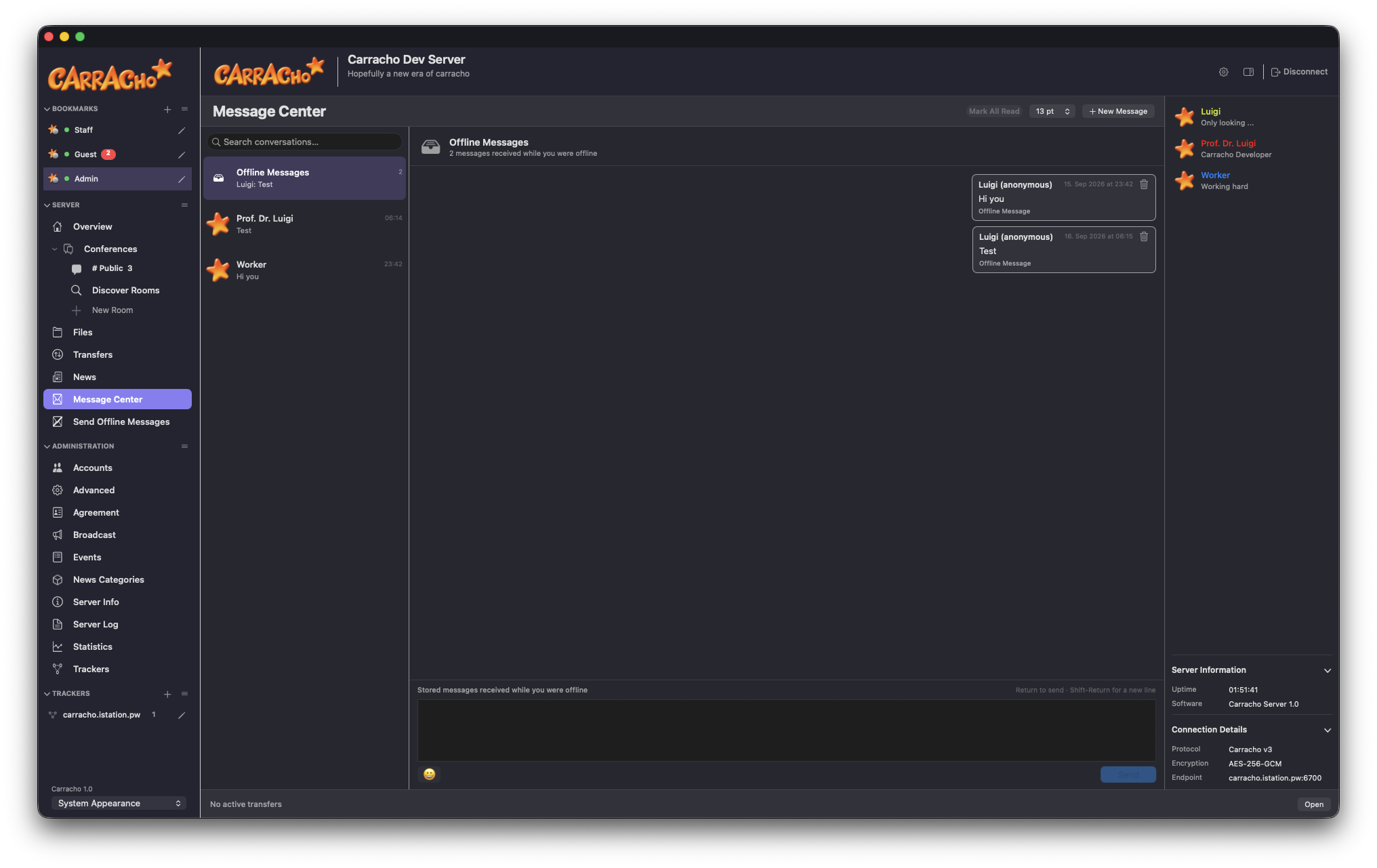
Task: Open the Statistics page
Action: coord(117,647)
